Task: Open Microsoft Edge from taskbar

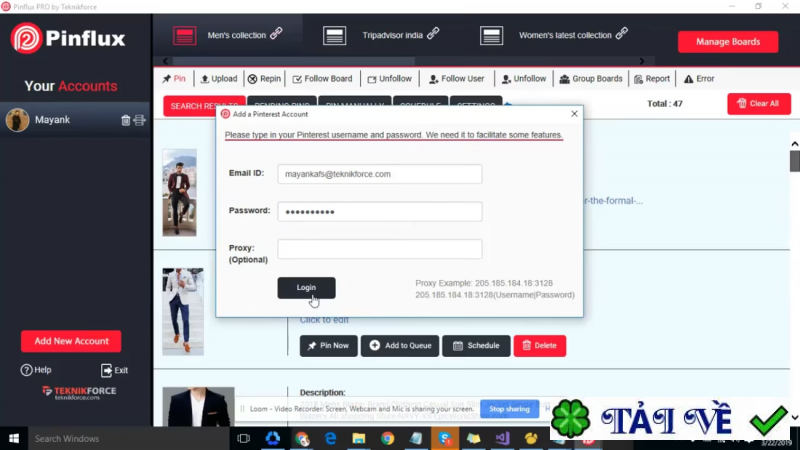Action: click(330, 438)
